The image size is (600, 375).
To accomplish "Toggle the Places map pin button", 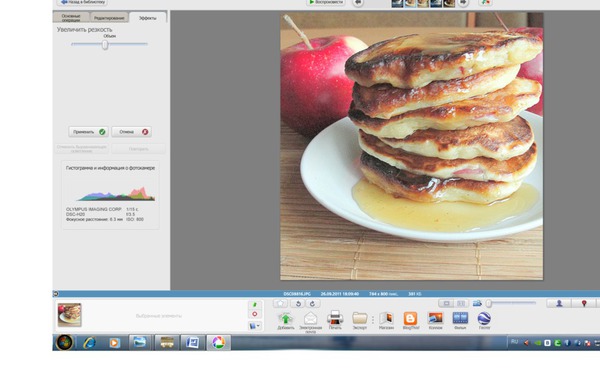I will click(584, 303).
